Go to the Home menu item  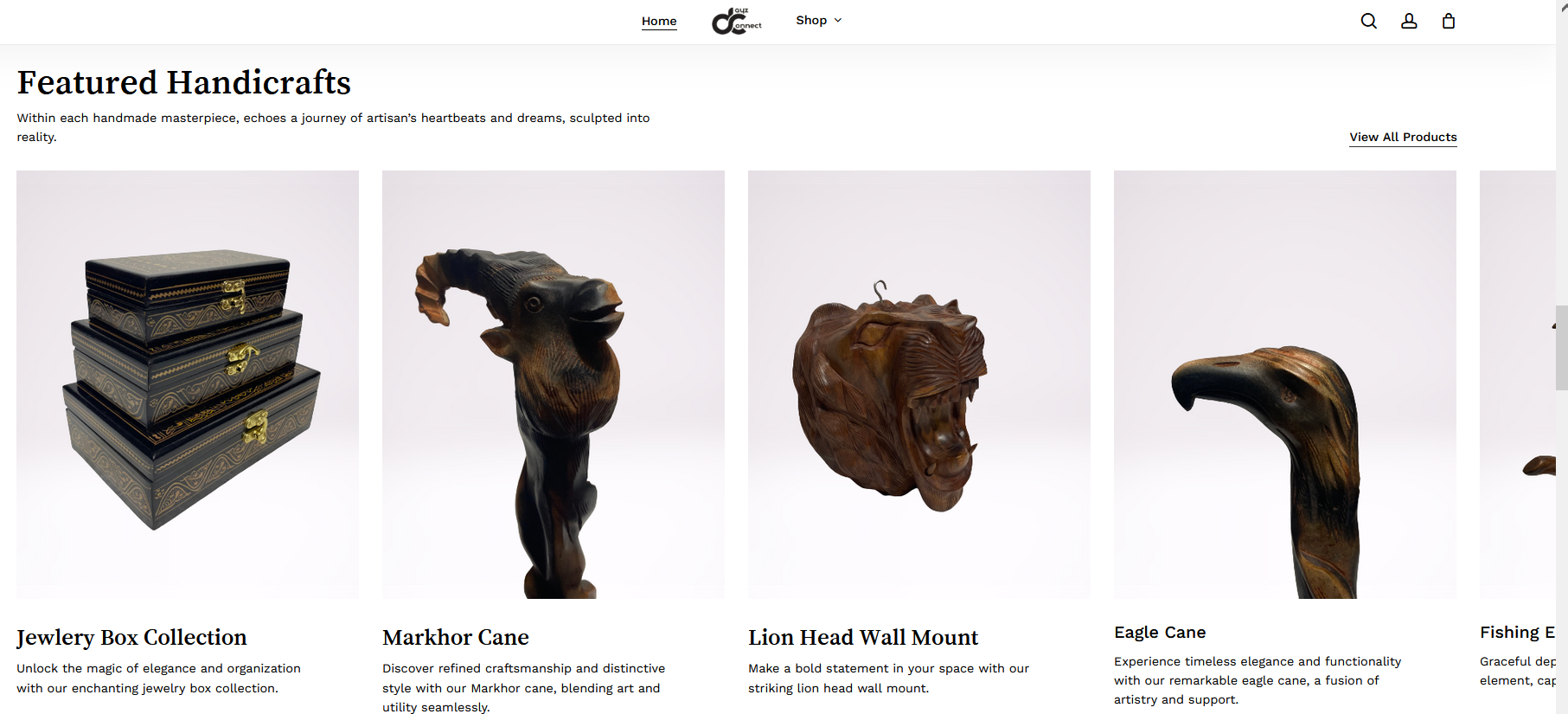[659, 21]
